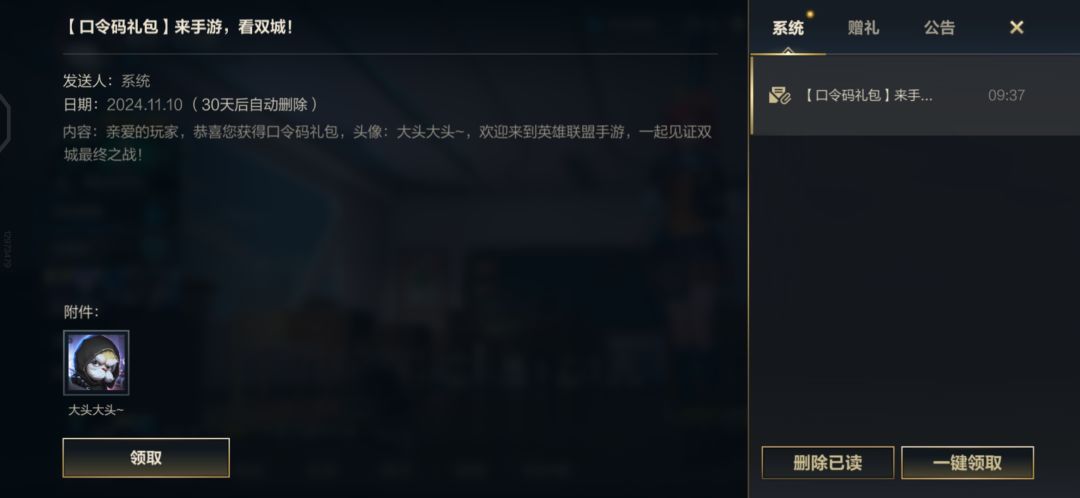1080x498 pixels.
Task: Tap the 大头大头~ avatar attachment icon
Action: click(x=96, y=363)
